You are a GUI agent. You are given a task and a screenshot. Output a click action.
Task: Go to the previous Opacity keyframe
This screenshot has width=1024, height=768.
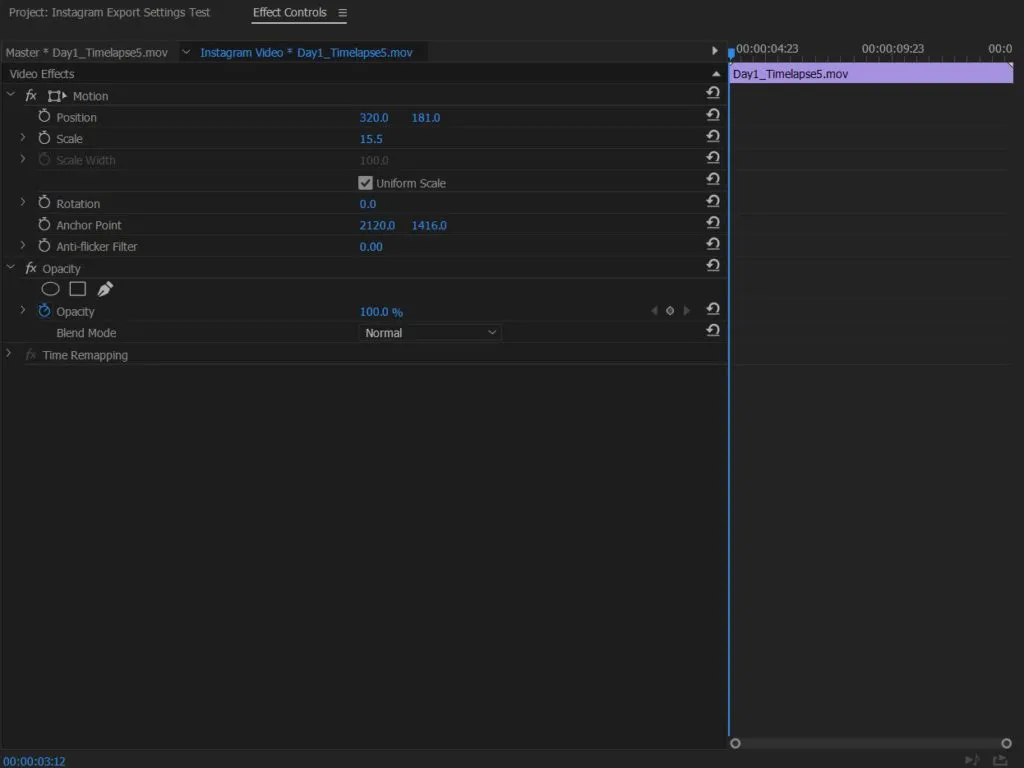655,311
